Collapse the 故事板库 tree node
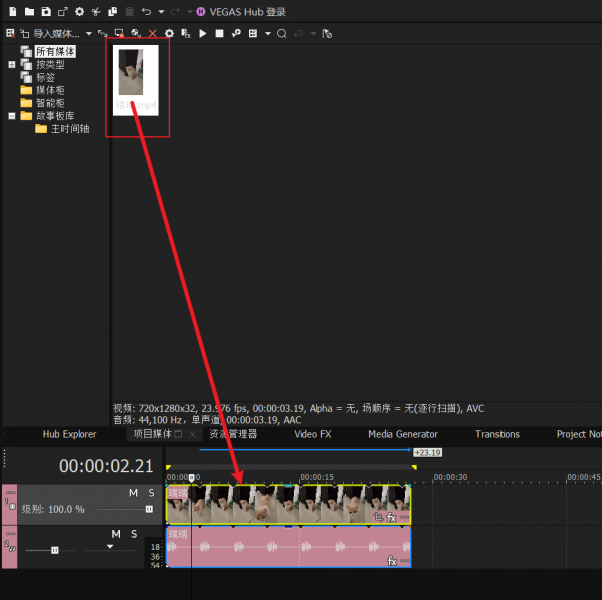The image size is (602, 600). pos(12,116)
